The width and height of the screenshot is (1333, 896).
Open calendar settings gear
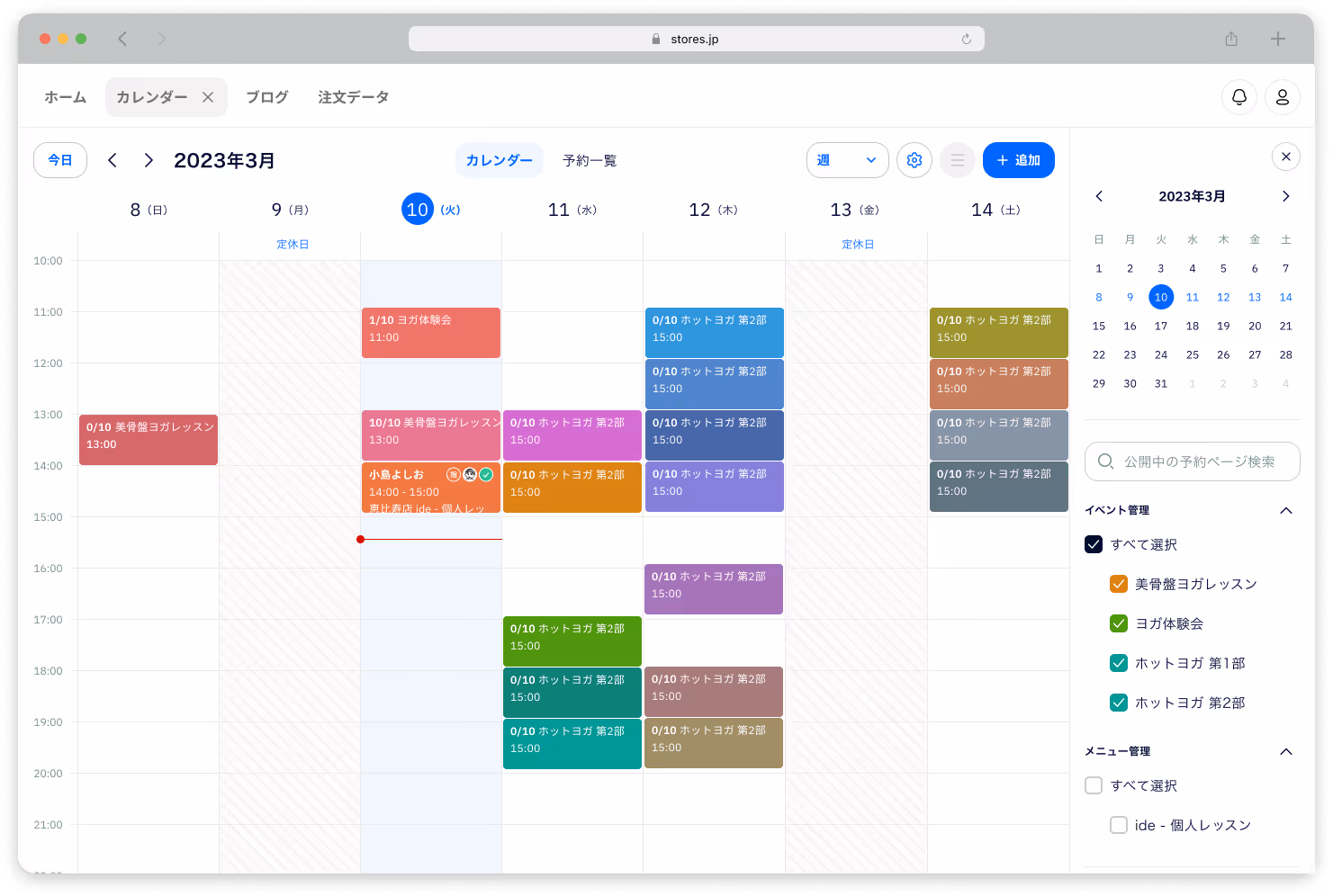(914, 160)
